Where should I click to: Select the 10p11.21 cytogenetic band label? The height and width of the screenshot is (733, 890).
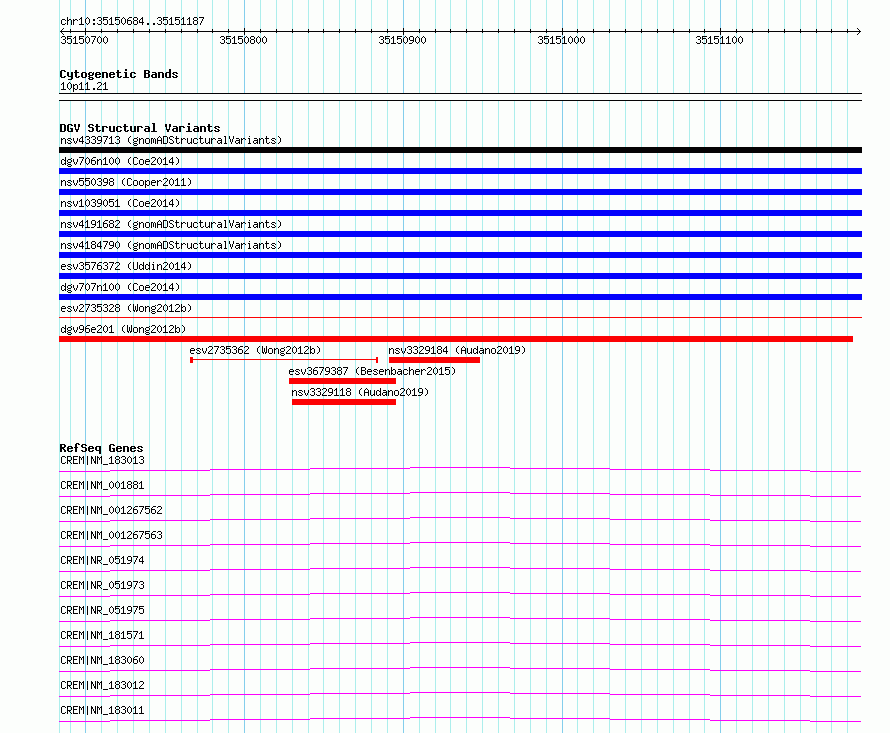coord(84,86)
